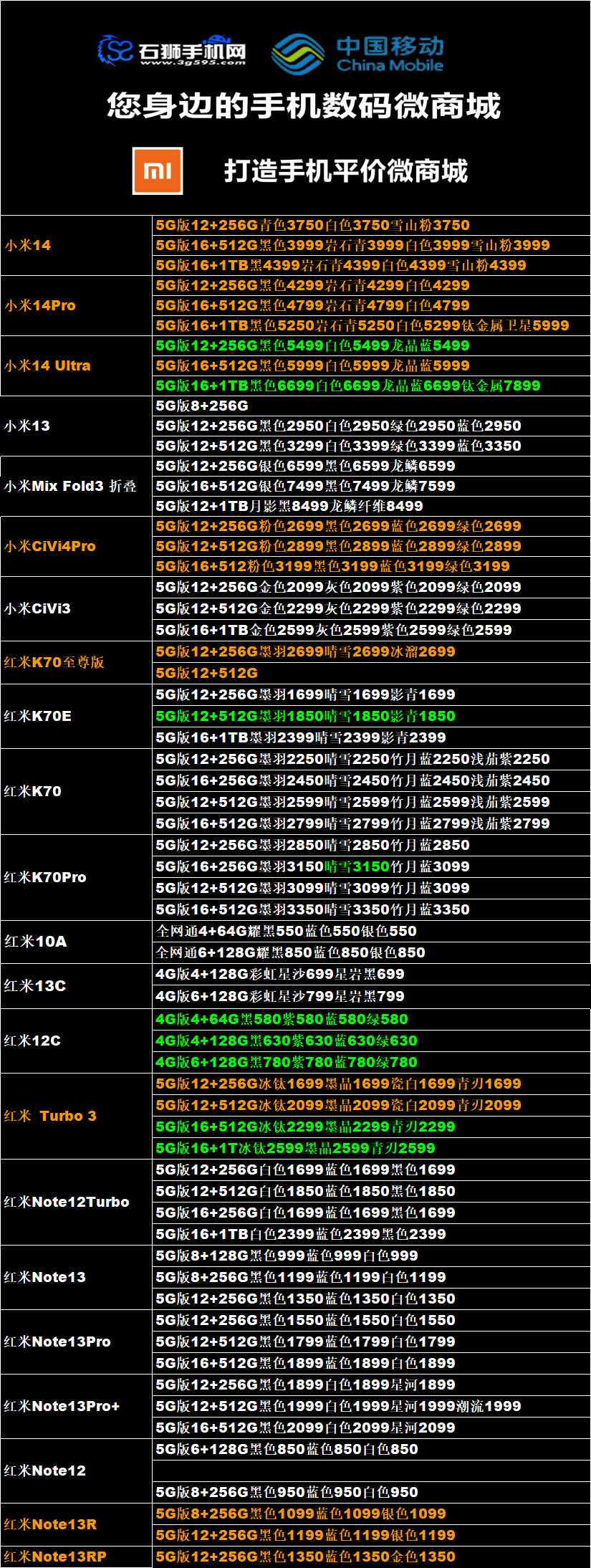Select the 红米13C model cell

pyautogui.click(x=77, y=985)
